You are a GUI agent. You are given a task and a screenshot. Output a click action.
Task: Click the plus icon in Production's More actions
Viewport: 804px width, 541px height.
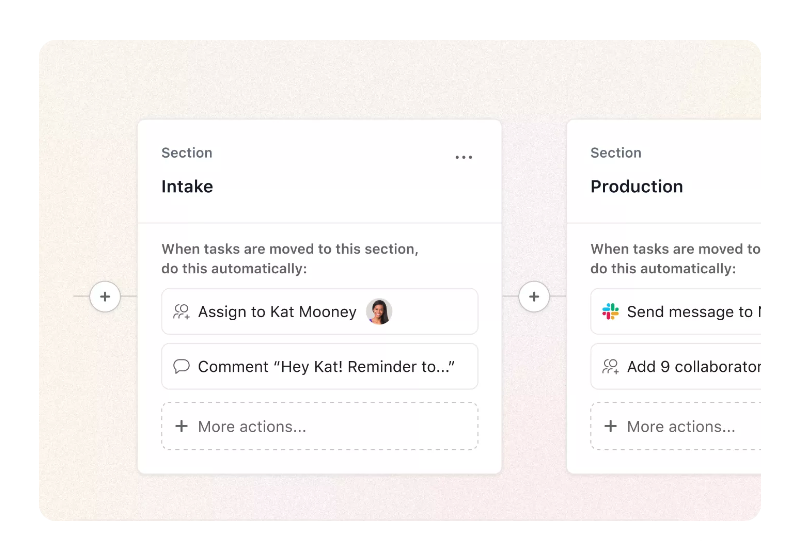(x=610, y=427)
